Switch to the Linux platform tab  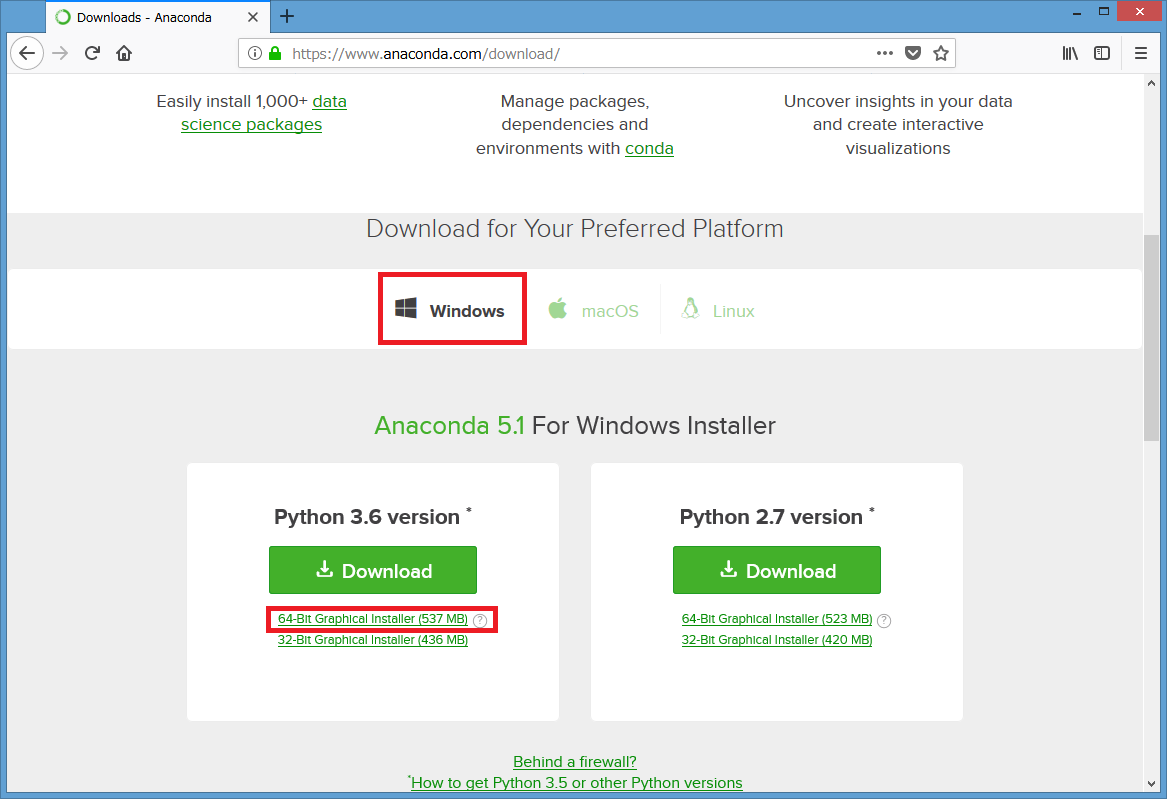point(718,310)
